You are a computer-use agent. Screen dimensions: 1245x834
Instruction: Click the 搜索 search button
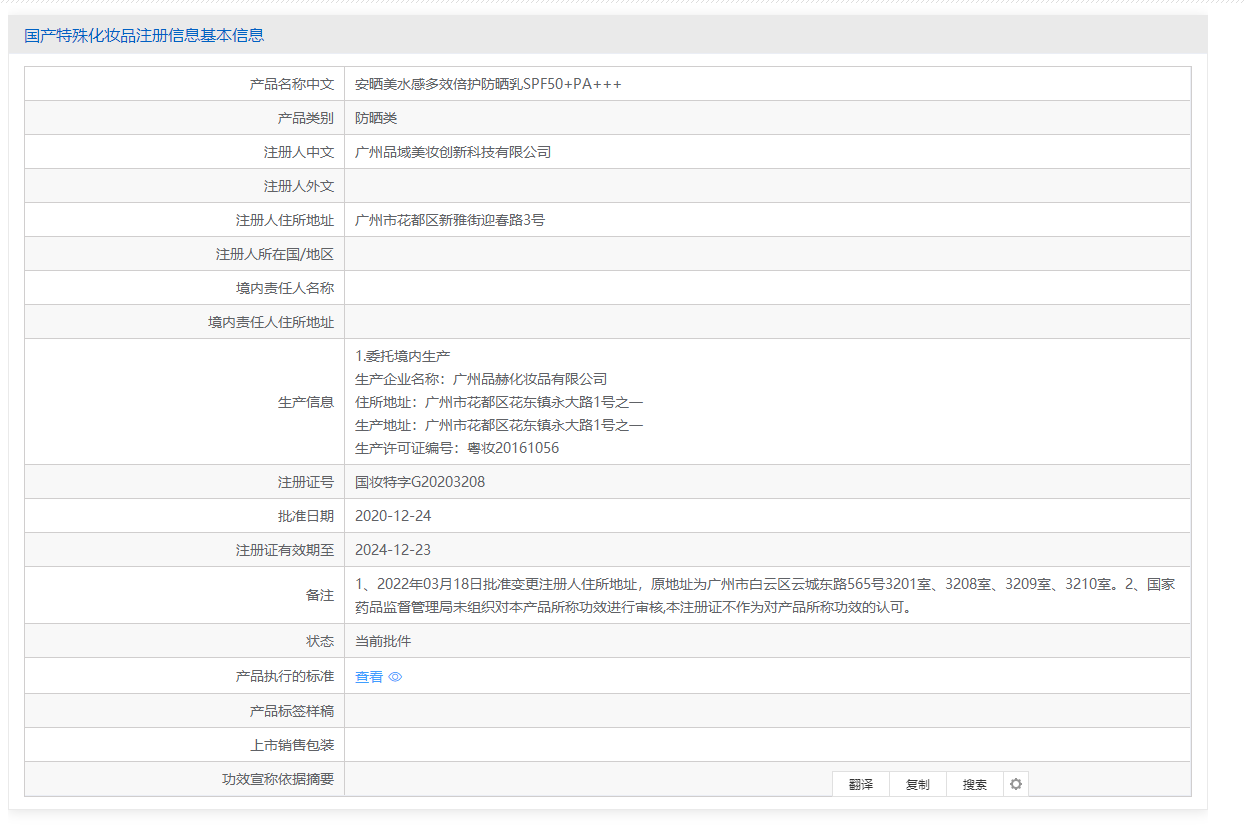(975, 784)
